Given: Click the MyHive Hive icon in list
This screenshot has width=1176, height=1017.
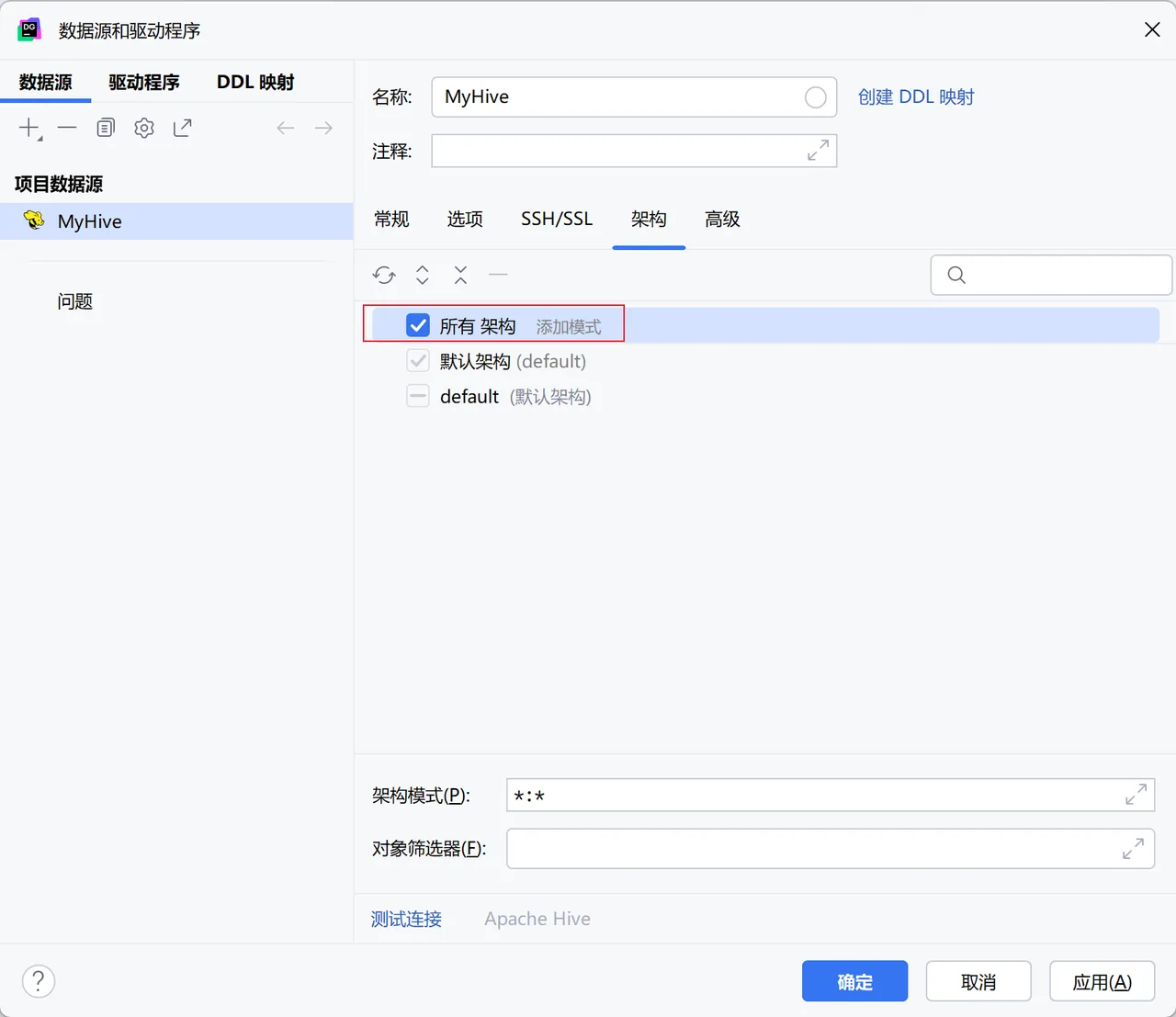Looking at the screenshot, I should coord(34,220).
